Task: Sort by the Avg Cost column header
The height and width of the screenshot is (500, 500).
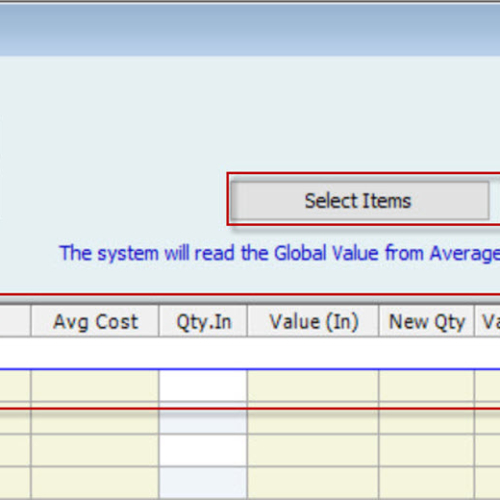Action: click(95, 321)
